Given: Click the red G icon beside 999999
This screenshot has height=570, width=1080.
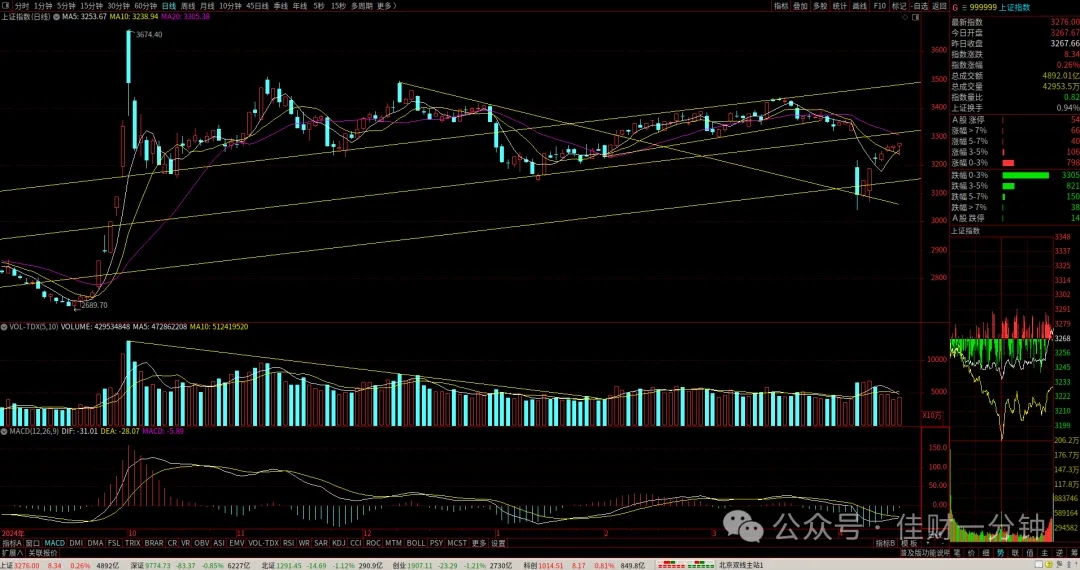Looking at the screenshot, I should [955, 8].
